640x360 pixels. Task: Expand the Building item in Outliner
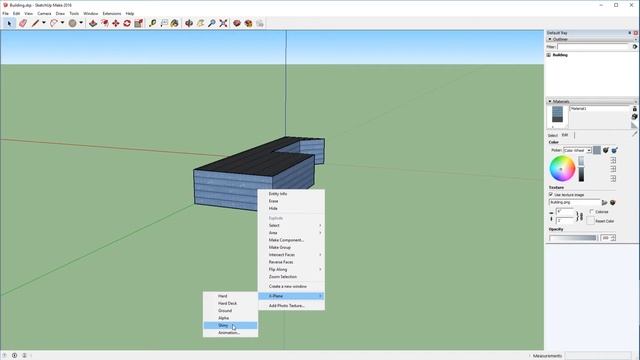[x=549, y=55]
